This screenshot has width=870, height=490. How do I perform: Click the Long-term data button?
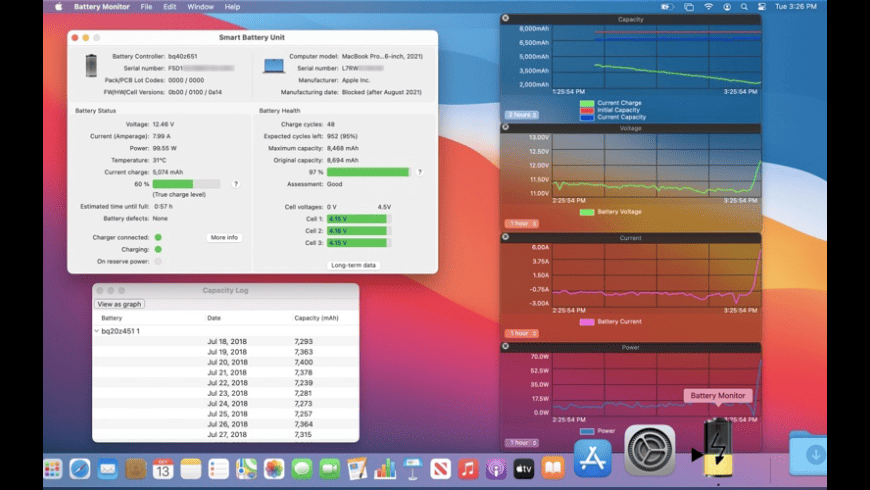click(353, 265)
